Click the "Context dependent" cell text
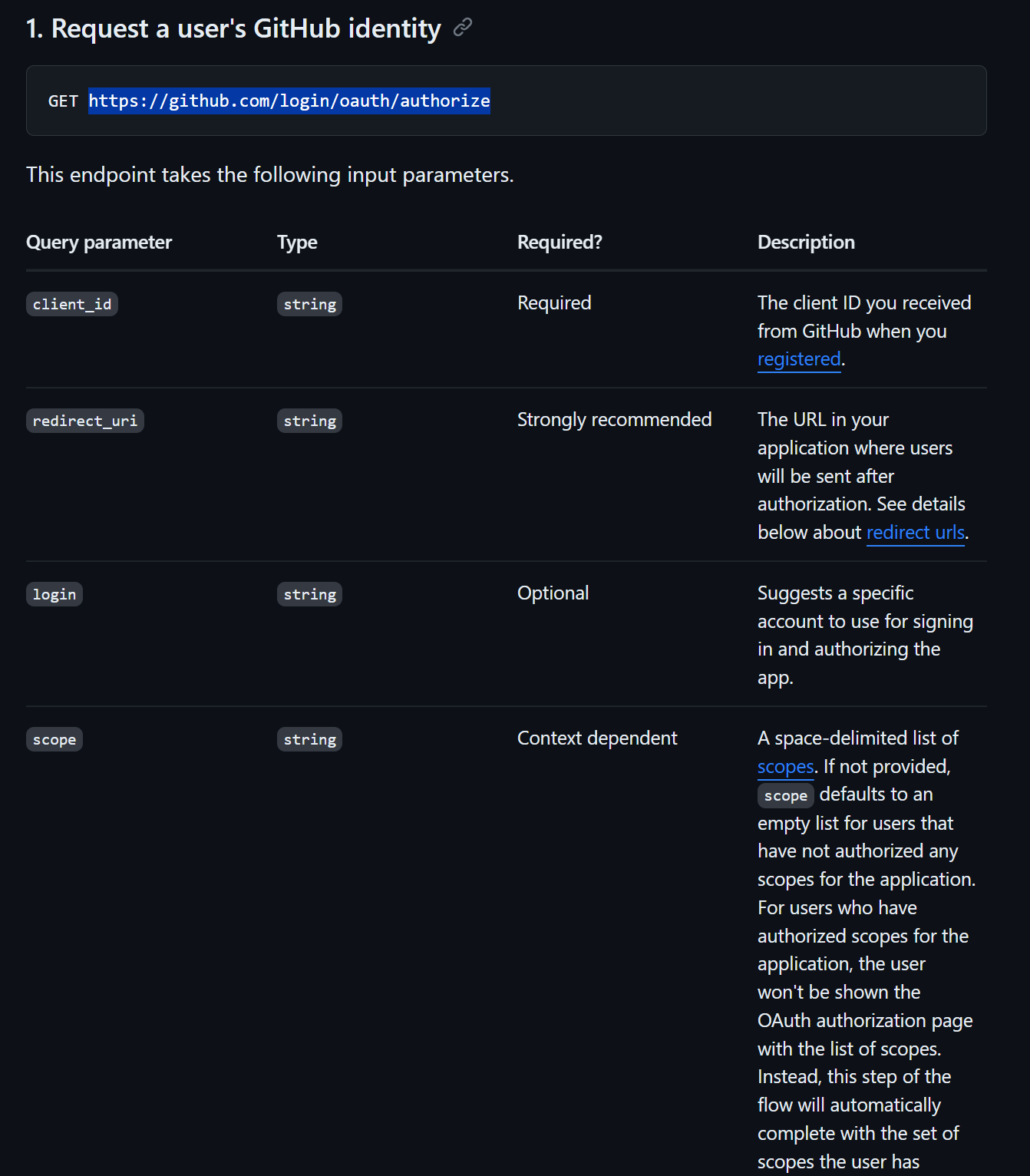This screenshot has height=1176, width=1030. [x=597, y=738]
